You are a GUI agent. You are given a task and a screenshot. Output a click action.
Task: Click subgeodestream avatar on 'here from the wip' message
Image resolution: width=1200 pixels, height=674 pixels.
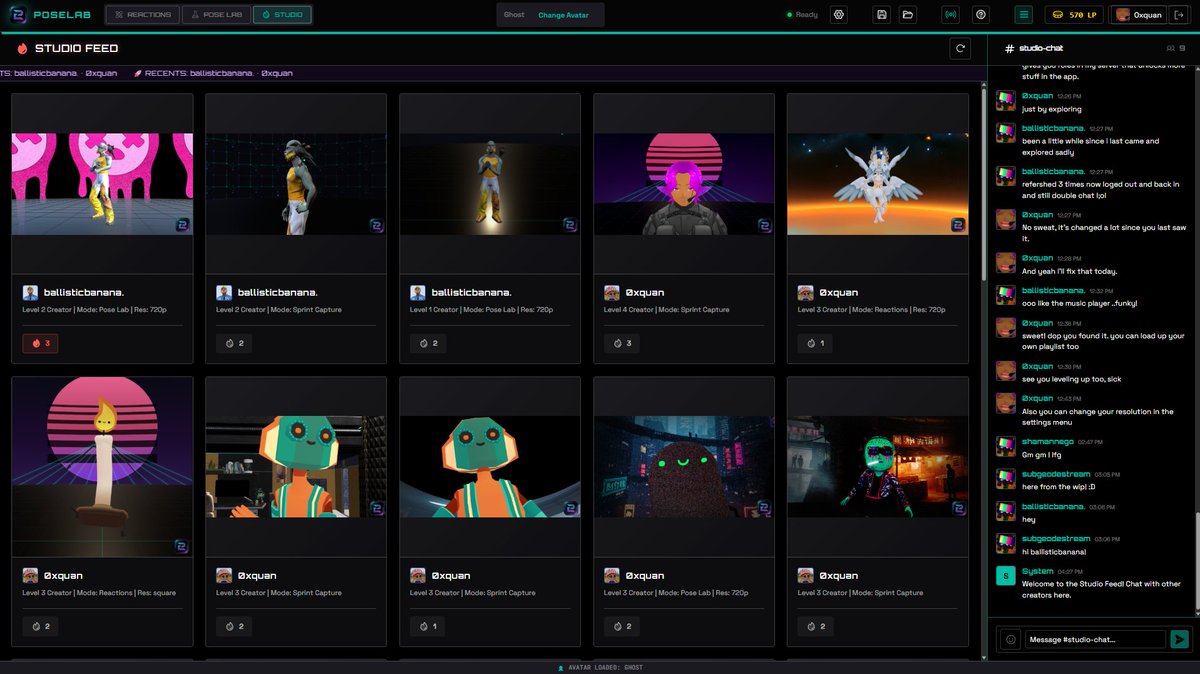click(x=1005, y=479)
